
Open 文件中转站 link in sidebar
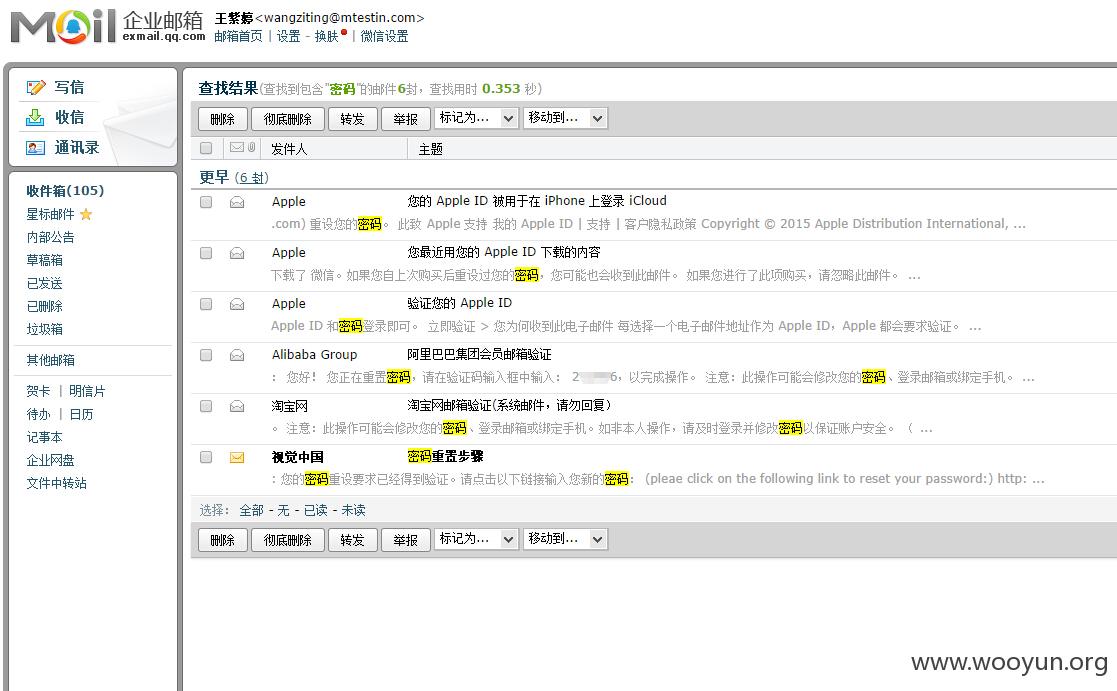(x=56, y=483)
